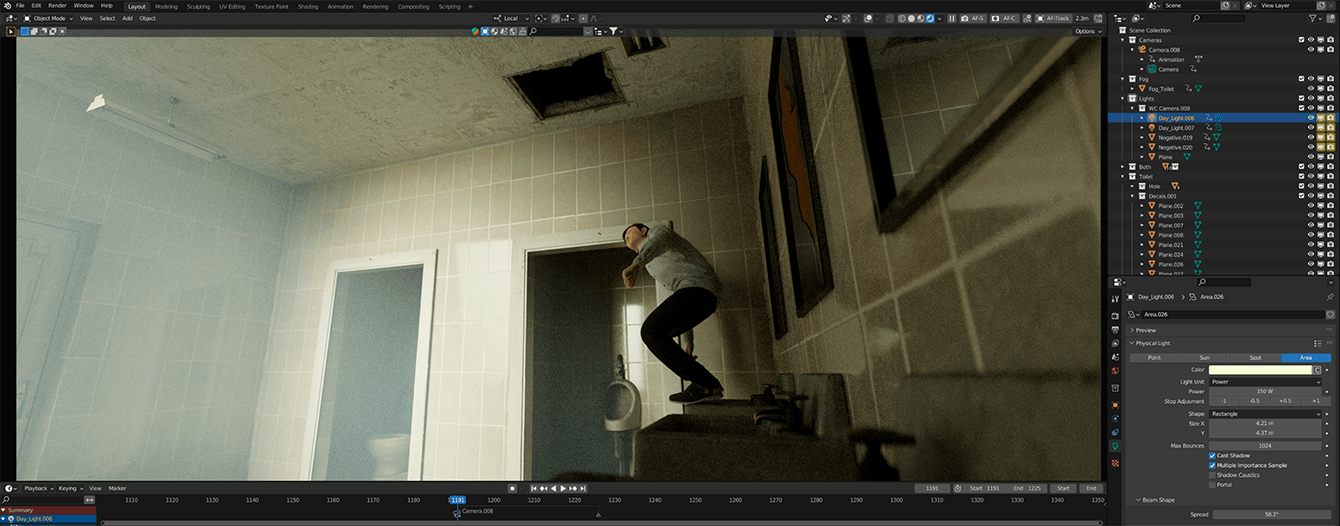1340x526 pixels.
Task: Click the Camera.008 camera icon in outliner
Action: pos(1143,50)
